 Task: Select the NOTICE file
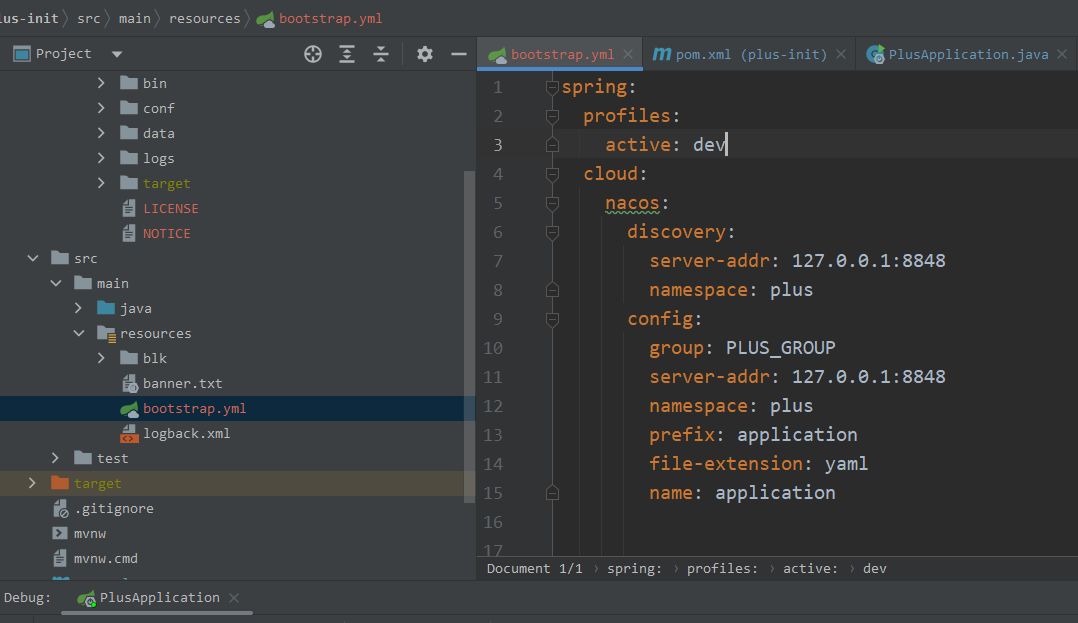(166, 233)
